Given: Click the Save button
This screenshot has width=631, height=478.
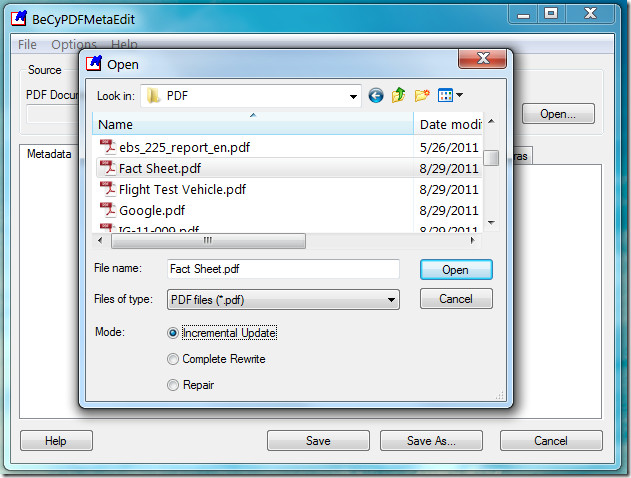Looking at the screenshot, I should coord(318,441).
